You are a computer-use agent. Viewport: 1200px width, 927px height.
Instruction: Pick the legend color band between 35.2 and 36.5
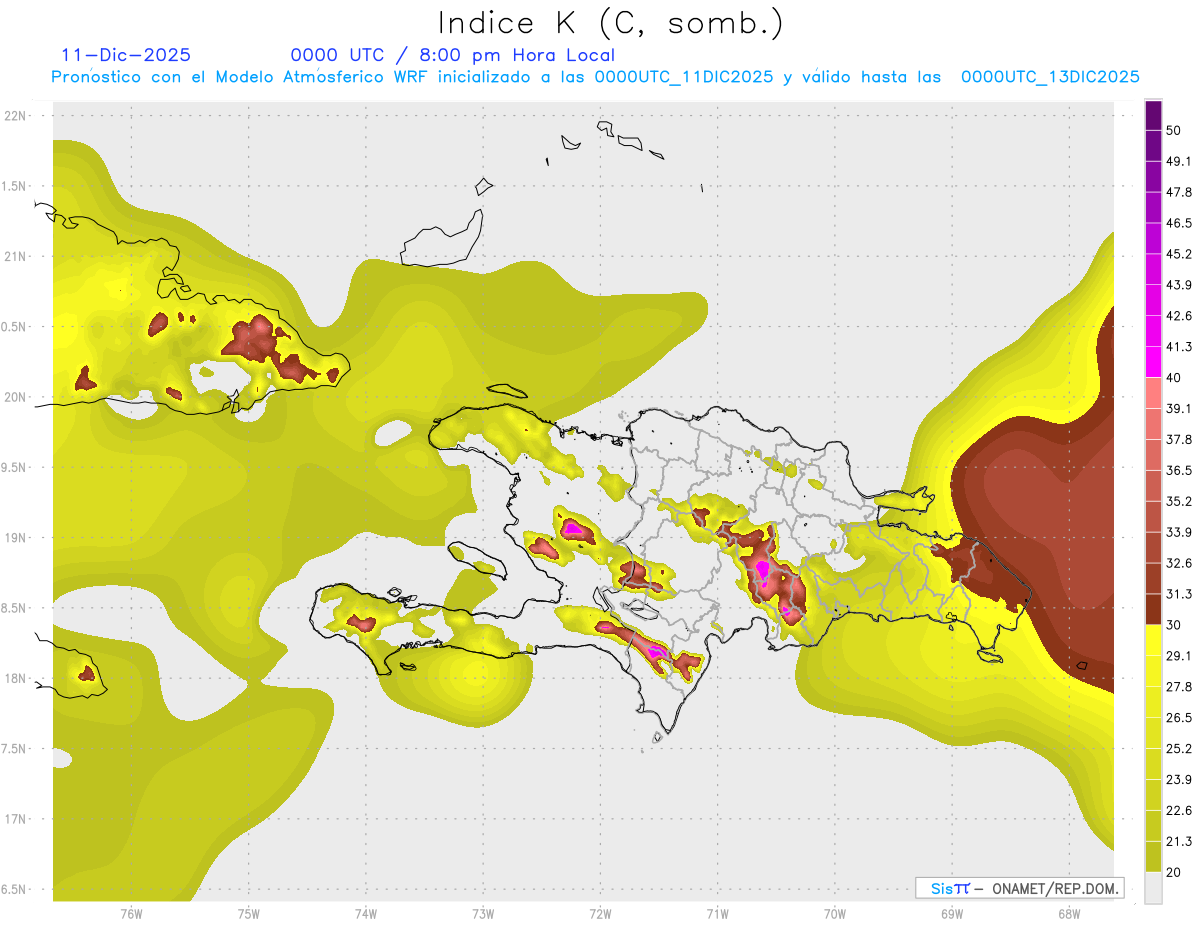(x=1153, y=485)
